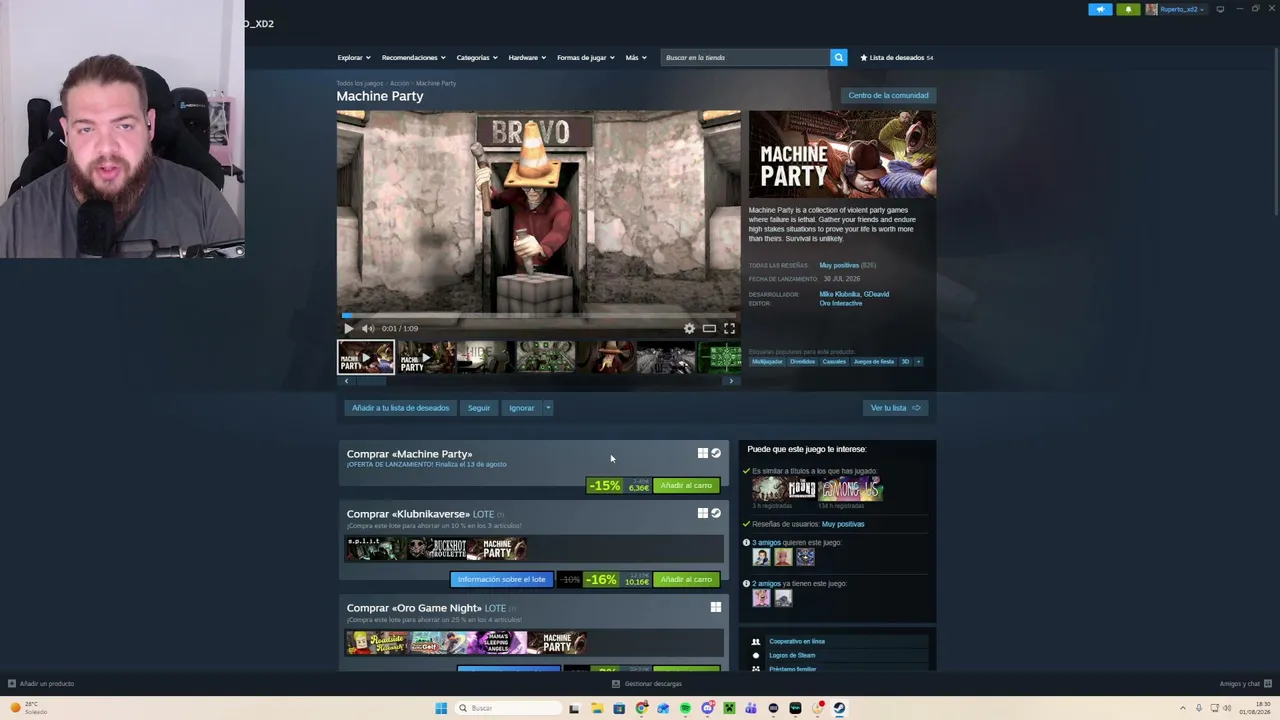Click 'Todos los juegos' breadcrumb link
This screenshot has height=720, width=1280.
click(x=360, y=83)
